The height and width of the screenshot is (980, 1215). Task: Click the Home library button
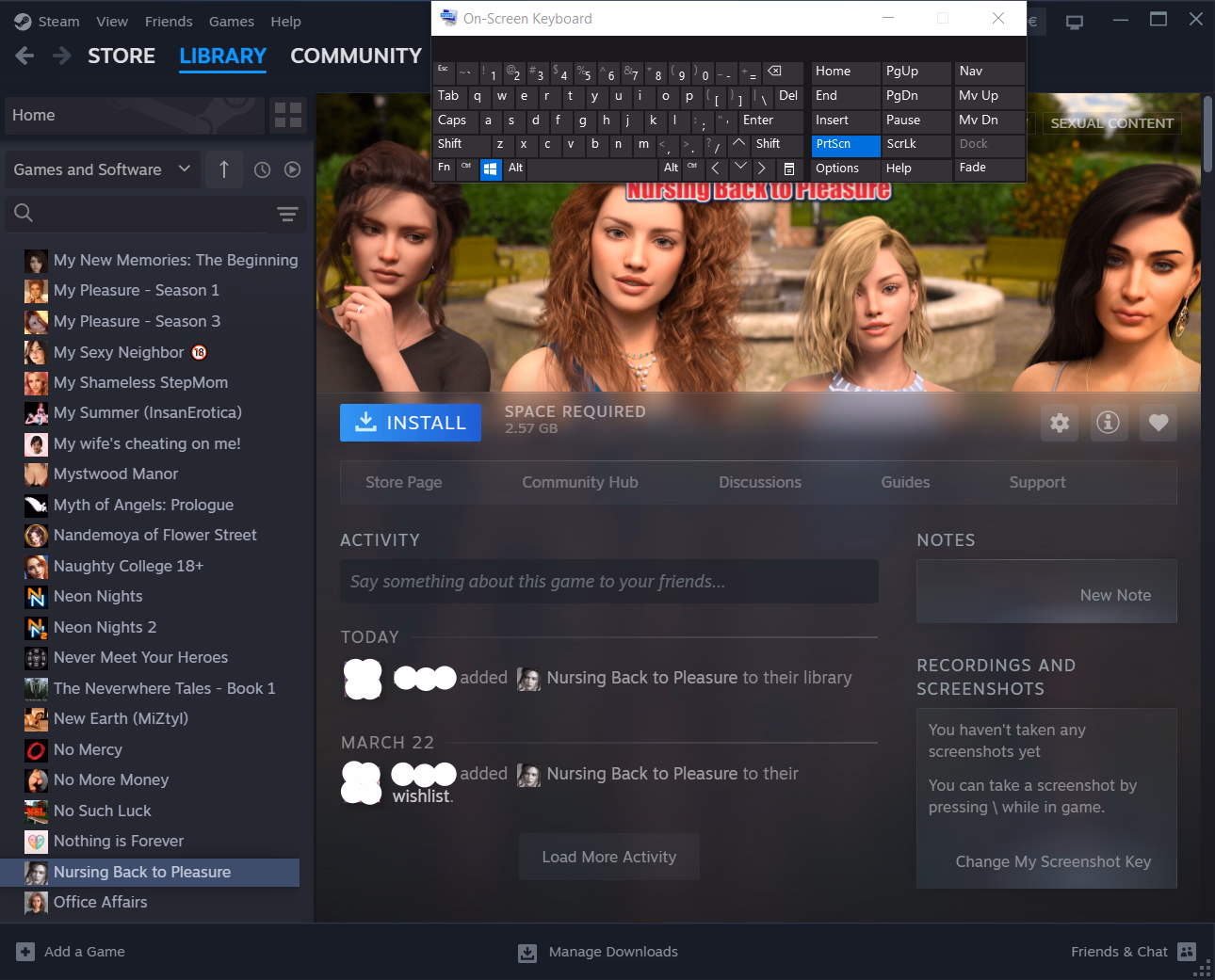135,116
